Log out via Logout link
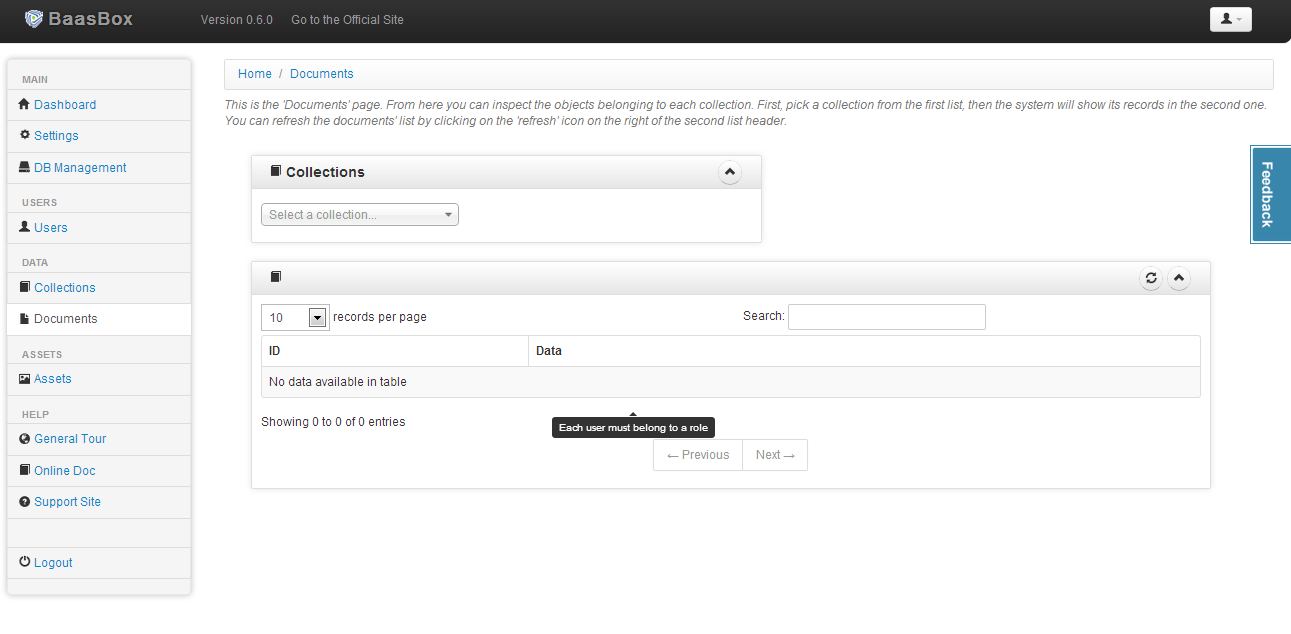The width and height of the screenshot is (1291, 634). (x=53, y=562)
